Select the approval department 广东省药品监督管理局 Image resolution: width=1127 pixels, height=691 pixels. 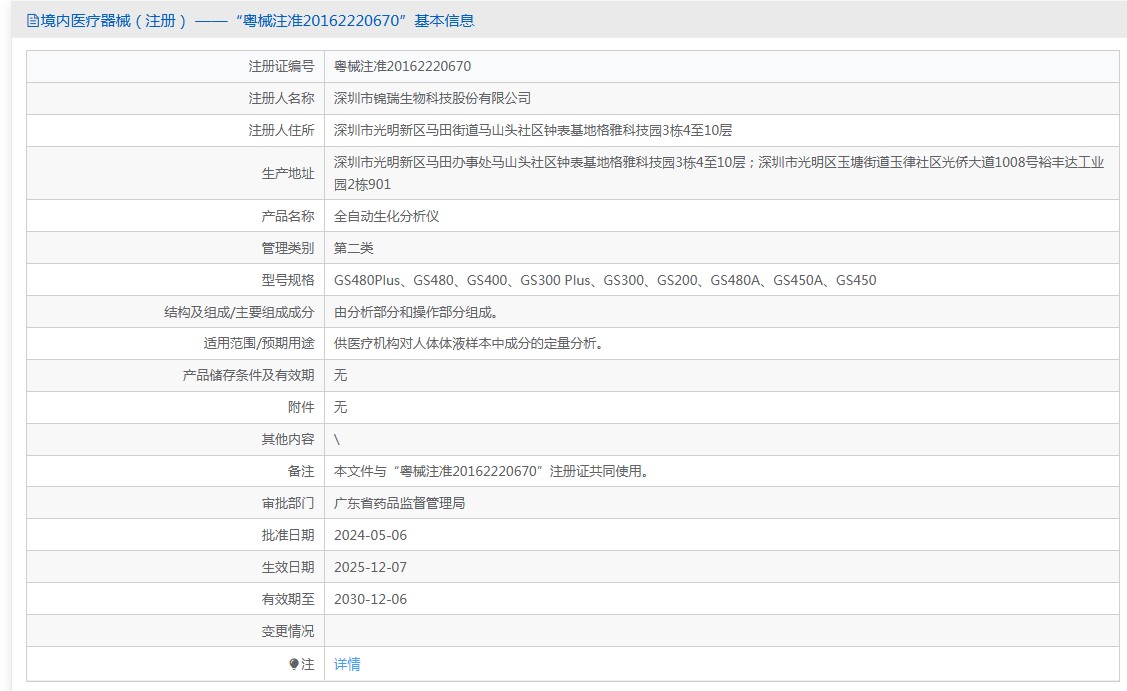tap(399, 503)
